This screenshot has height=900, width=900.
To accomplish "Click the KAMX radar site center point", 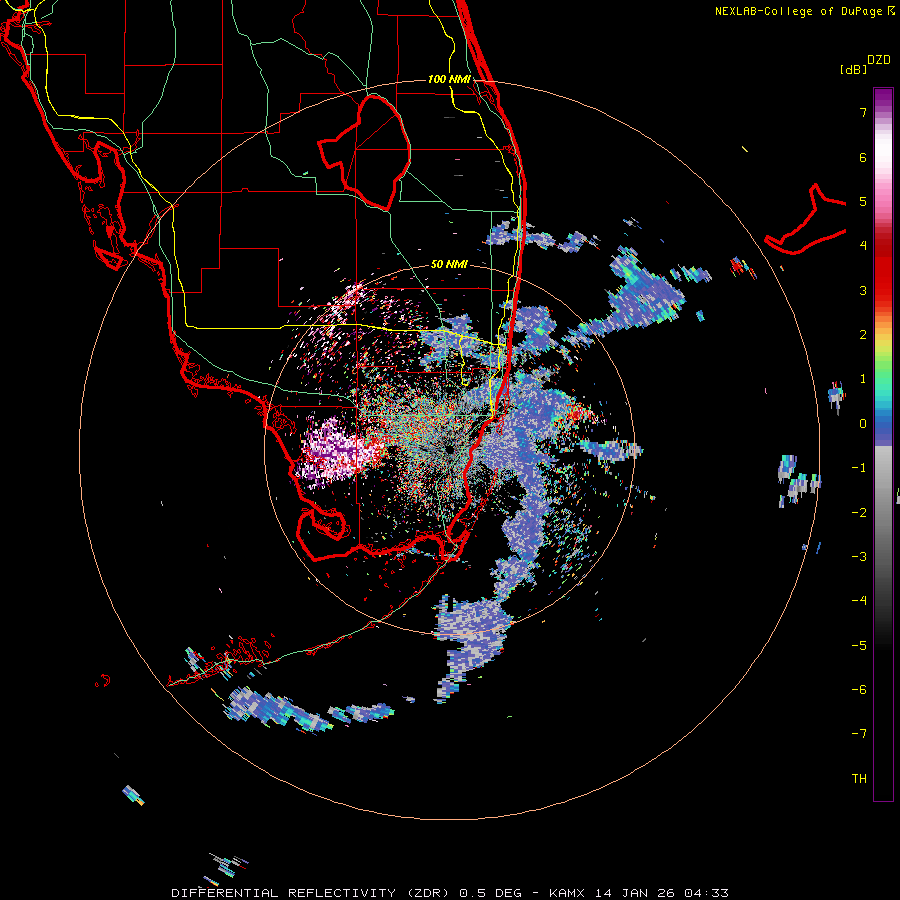I will point(449,449).
